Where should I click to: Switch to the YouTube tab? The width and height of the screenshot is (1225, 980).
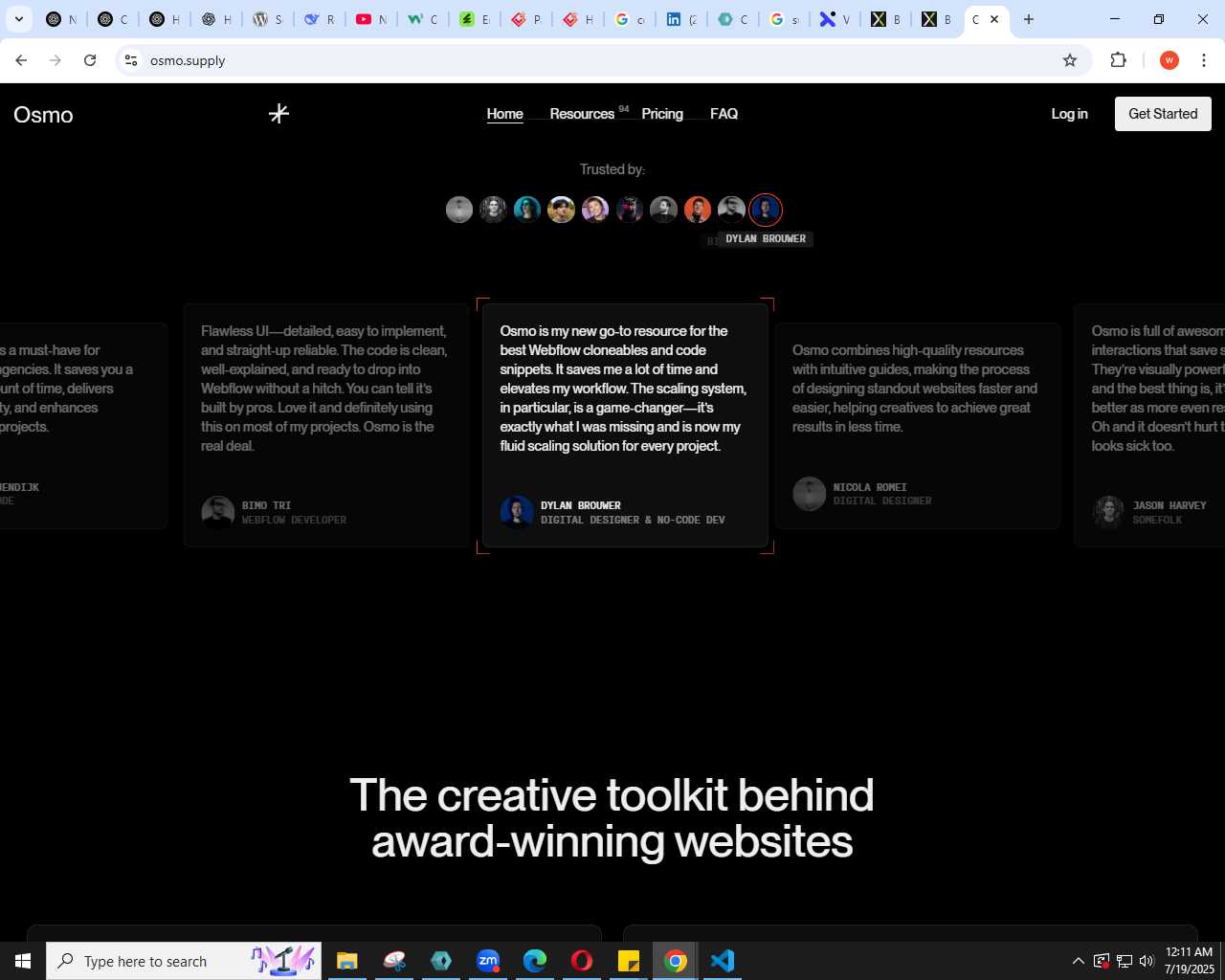(x=371, y=19)
